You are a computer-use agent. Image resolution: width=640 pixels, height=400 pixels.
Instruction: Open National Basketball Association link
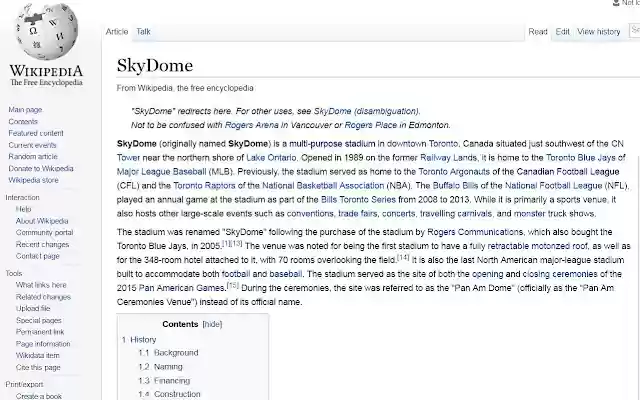[323, 185]
